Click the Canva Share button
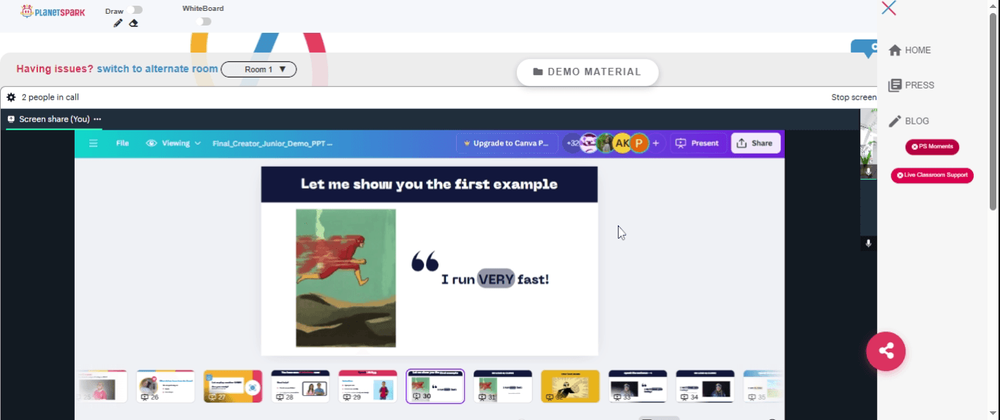 point(755,143)
